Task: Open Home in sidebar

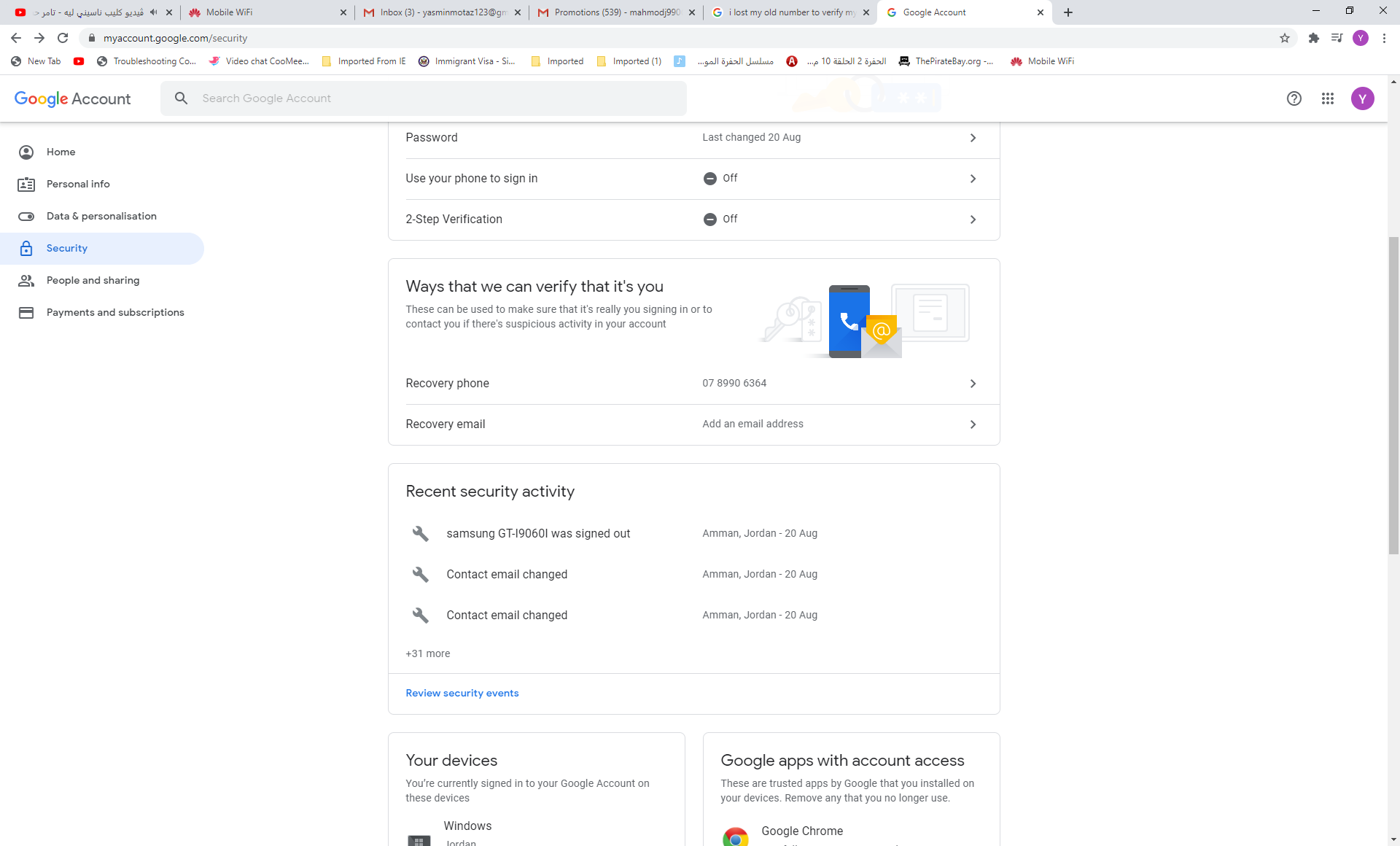Action: pos(61,152)
